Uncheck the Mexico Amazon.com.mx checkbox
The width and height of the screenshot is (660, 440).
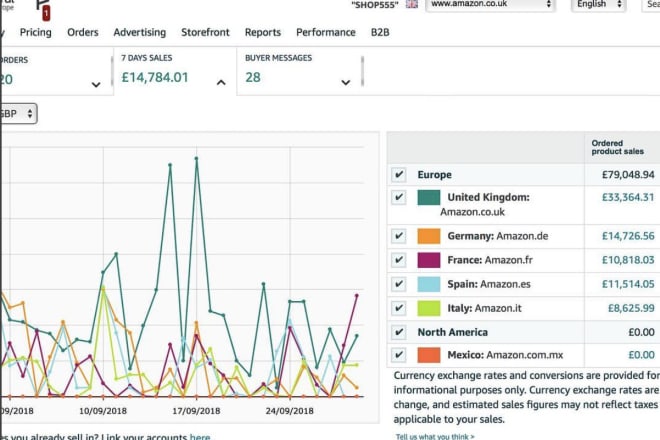click(399, 355)
